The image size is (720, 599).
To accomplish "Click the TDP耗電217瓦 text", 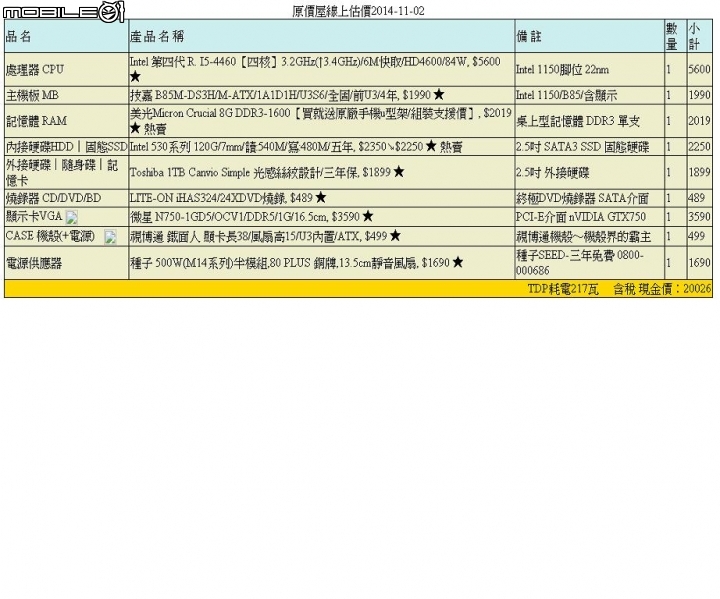I will (563, 289).
